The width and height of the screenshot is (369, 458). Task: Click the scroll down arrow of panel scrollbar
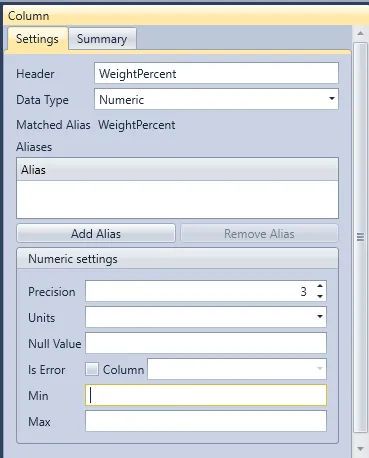[x=360, y=449]
